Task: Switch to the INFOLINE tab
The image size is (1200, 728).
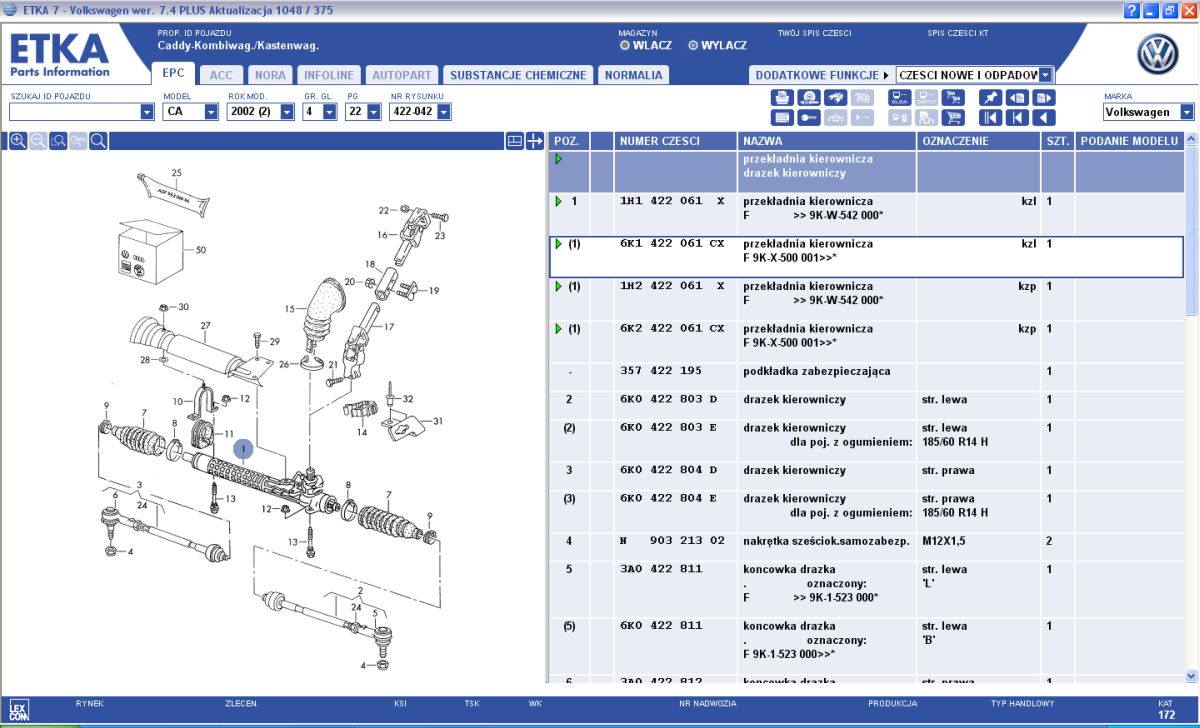Action: (328, 75)
